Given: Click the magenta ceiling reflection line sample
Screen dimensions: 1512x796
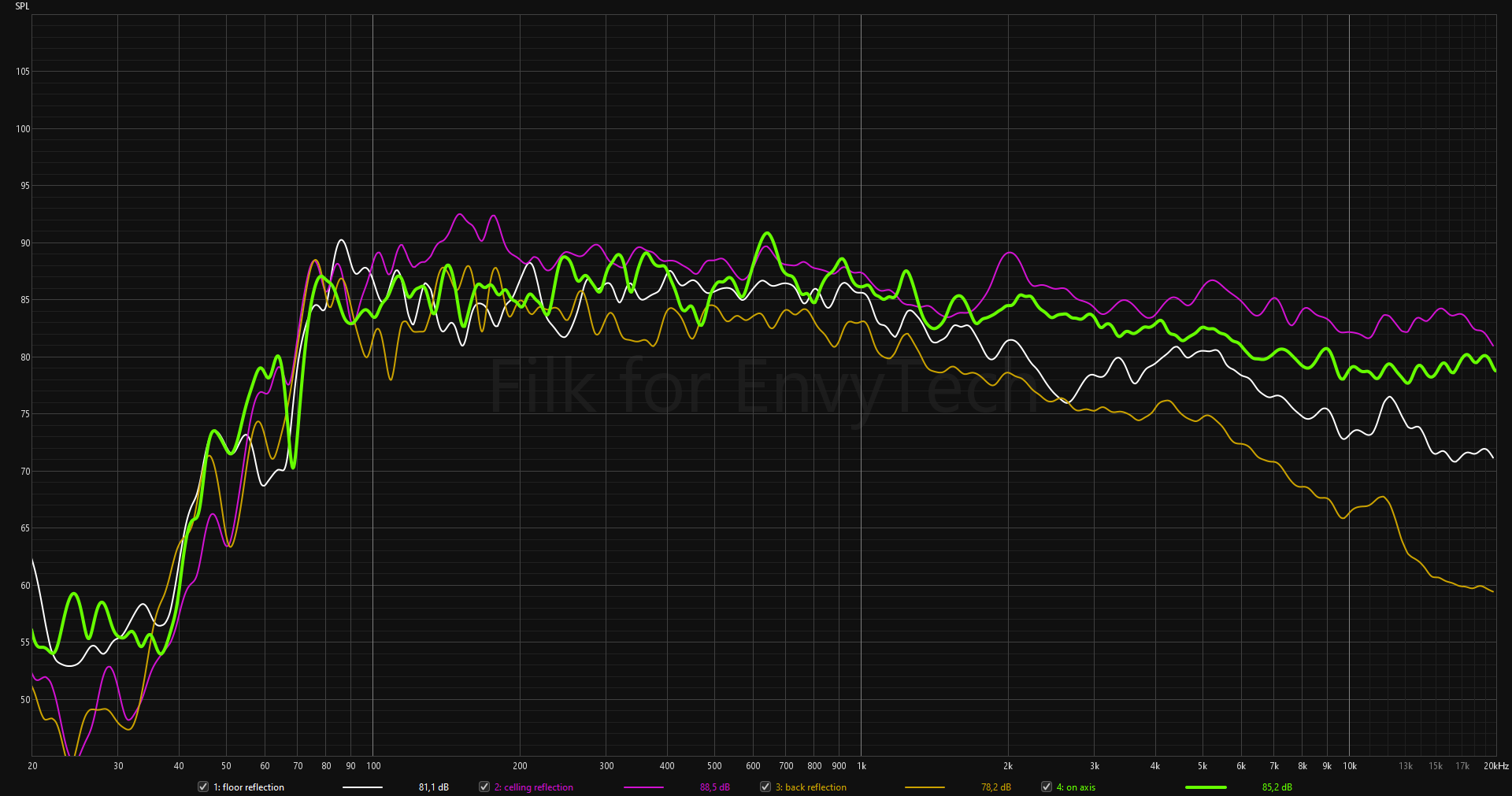Looking at the screenshot, I should coord(643,787).
